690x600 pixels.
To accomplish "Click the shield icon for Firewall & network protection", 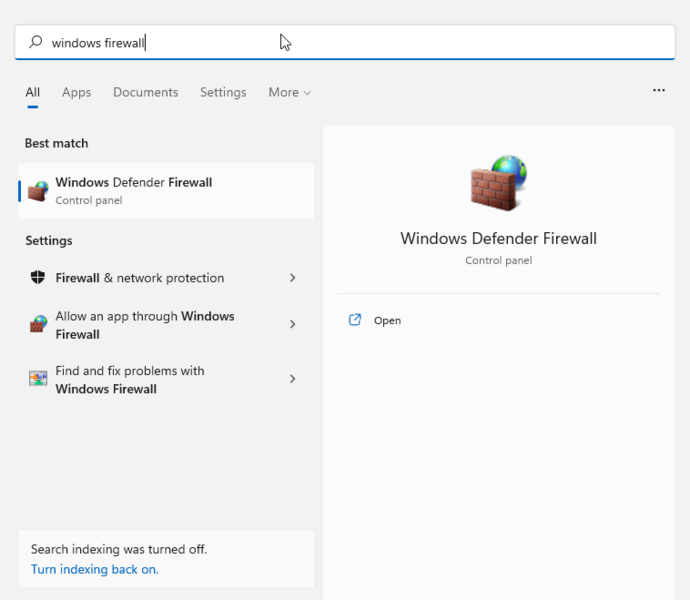I will (x=38, y=277).
